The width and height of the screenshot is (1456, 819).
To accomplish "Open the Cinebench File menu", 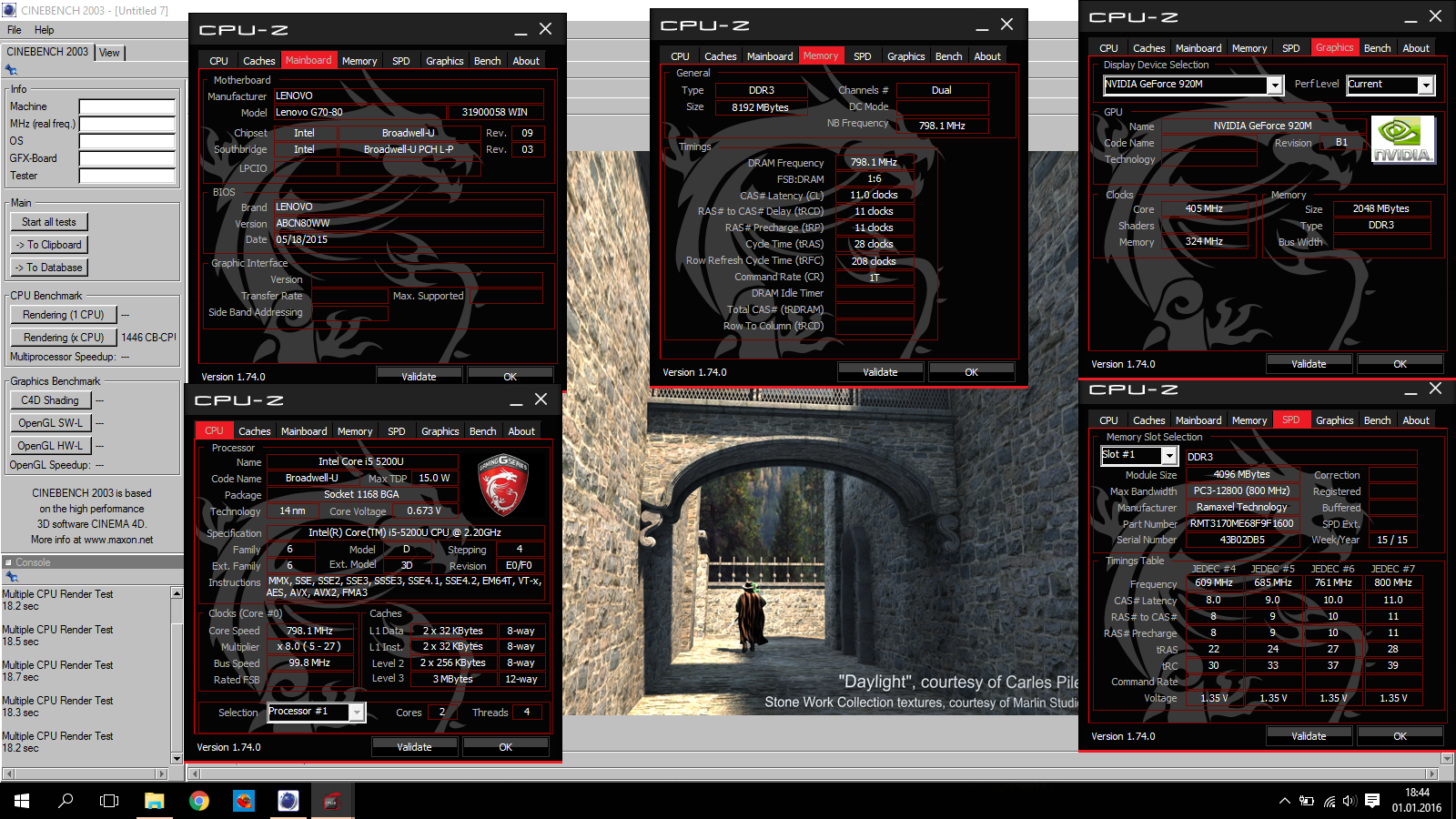I will coord(15,30).
